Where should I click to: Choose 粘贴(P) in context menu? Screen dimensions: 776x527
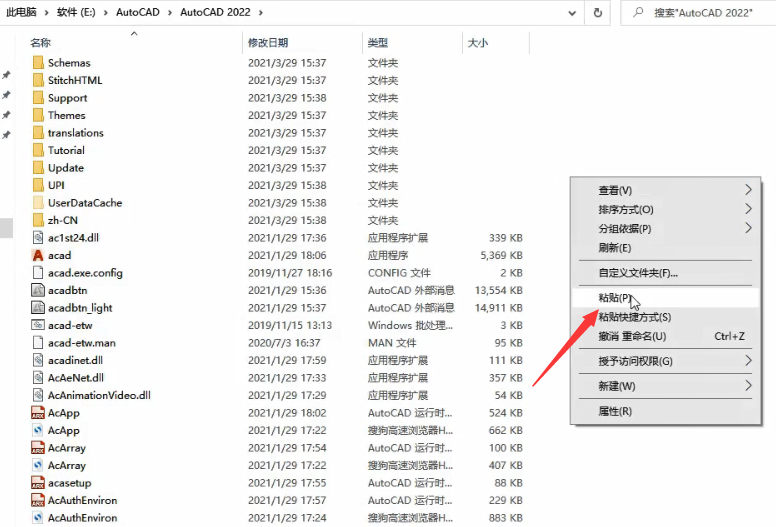[x=666, y=297]
